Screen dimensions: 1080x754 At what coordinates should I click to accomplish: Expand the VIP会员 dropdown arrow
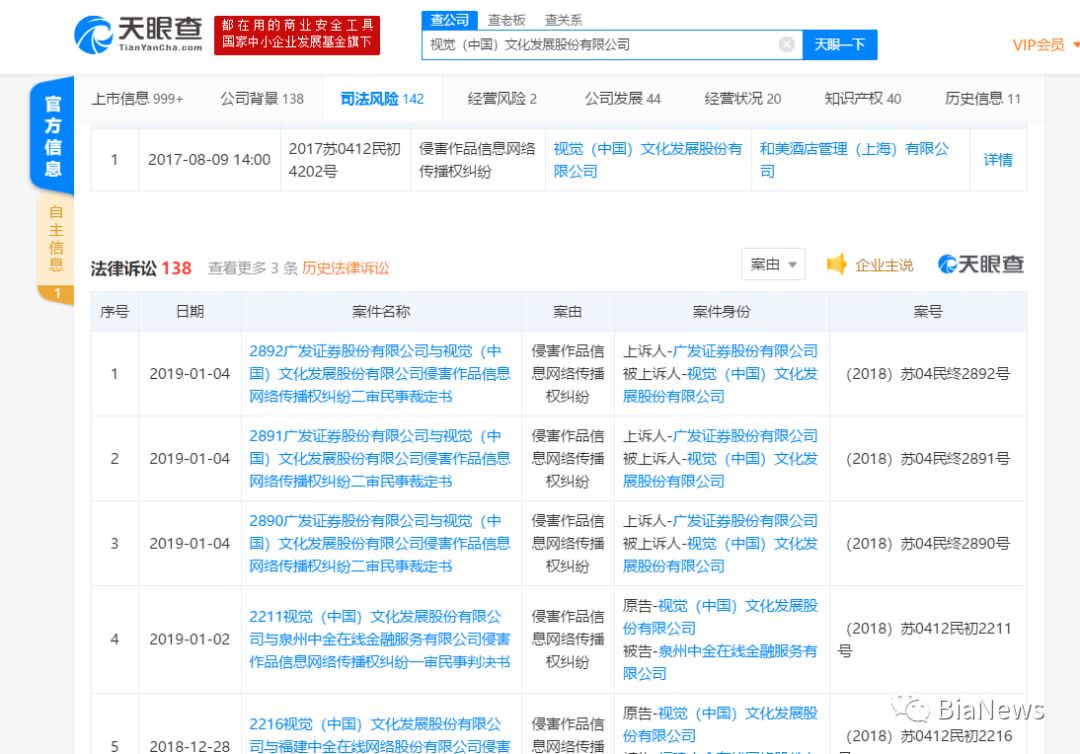coord(1073,44)
